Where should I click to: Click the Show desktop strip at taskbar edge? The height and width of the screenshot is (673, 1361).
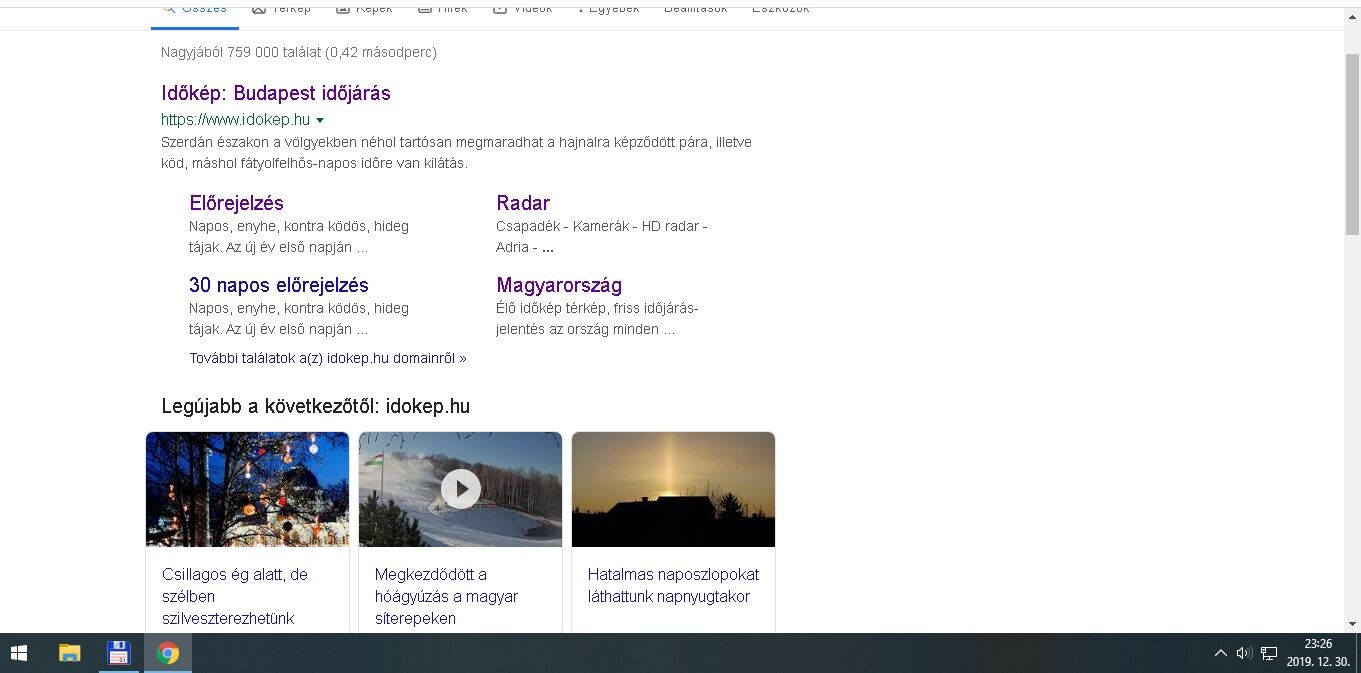click(1358, 653)
